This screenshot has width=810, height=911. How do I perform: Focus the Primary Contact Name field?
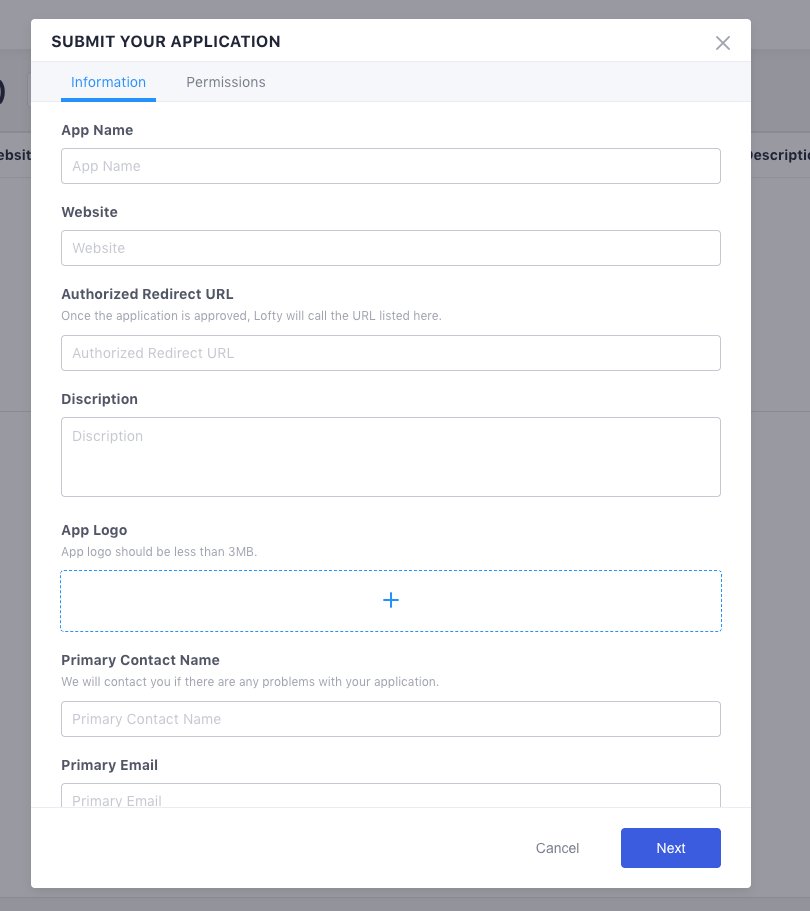point(390,719)
